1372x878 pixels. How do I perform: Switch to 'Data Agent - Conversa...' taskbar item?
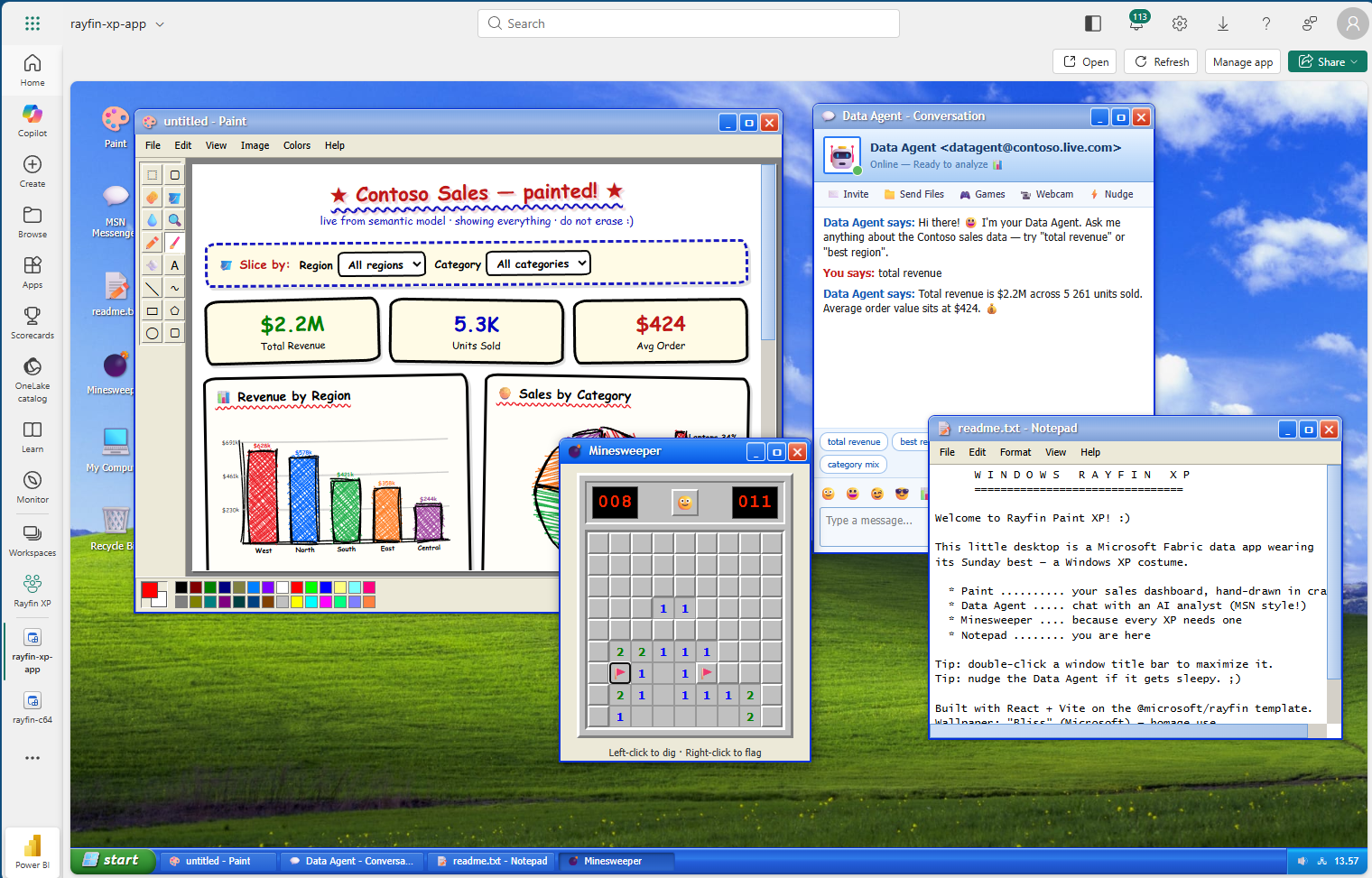351,861
